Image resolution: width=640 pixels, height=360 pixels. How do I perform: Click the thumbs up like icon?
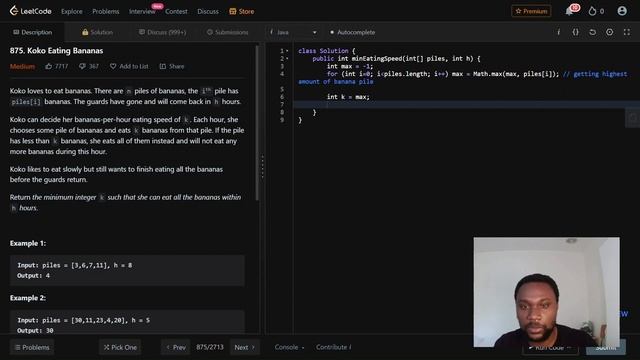click(x=49, y=66)
